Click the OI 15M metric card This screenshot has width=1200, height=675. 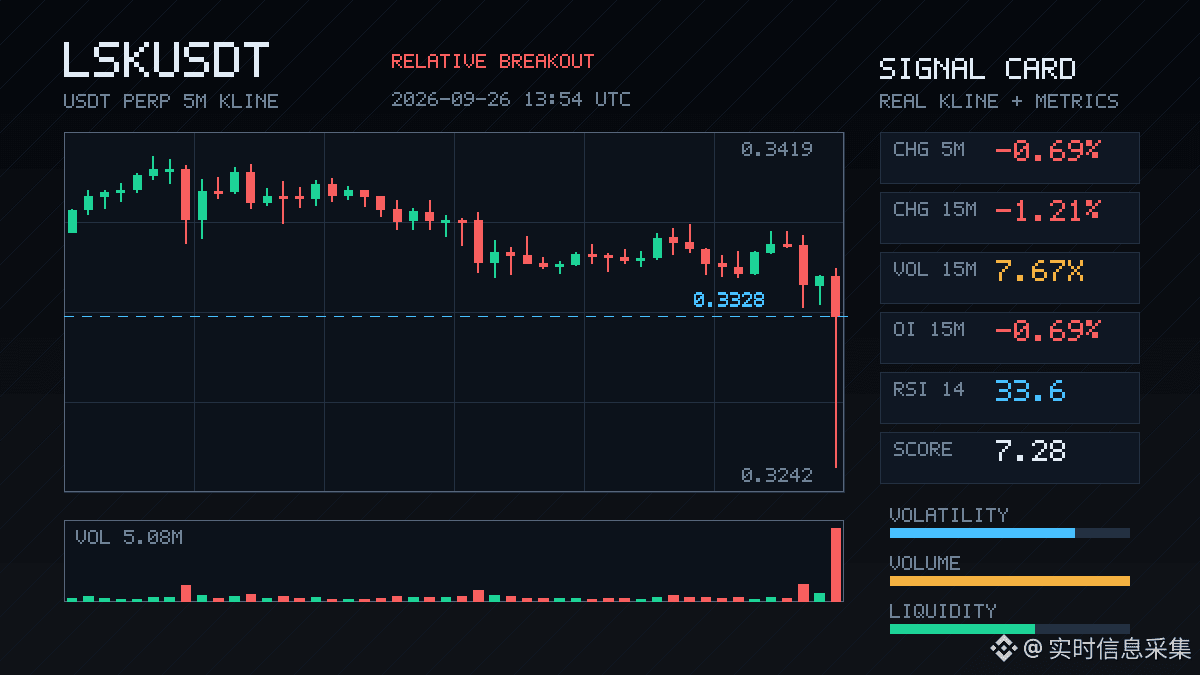(x=1009, y=337)
